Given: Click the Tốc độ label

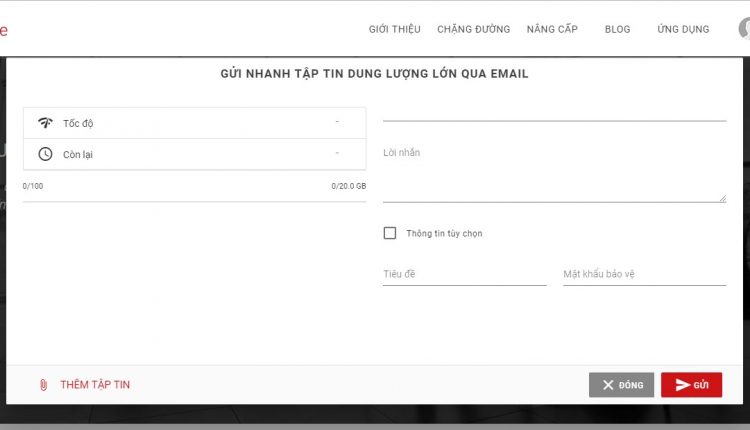Looking at the screenshot, I should pos(78,123).
